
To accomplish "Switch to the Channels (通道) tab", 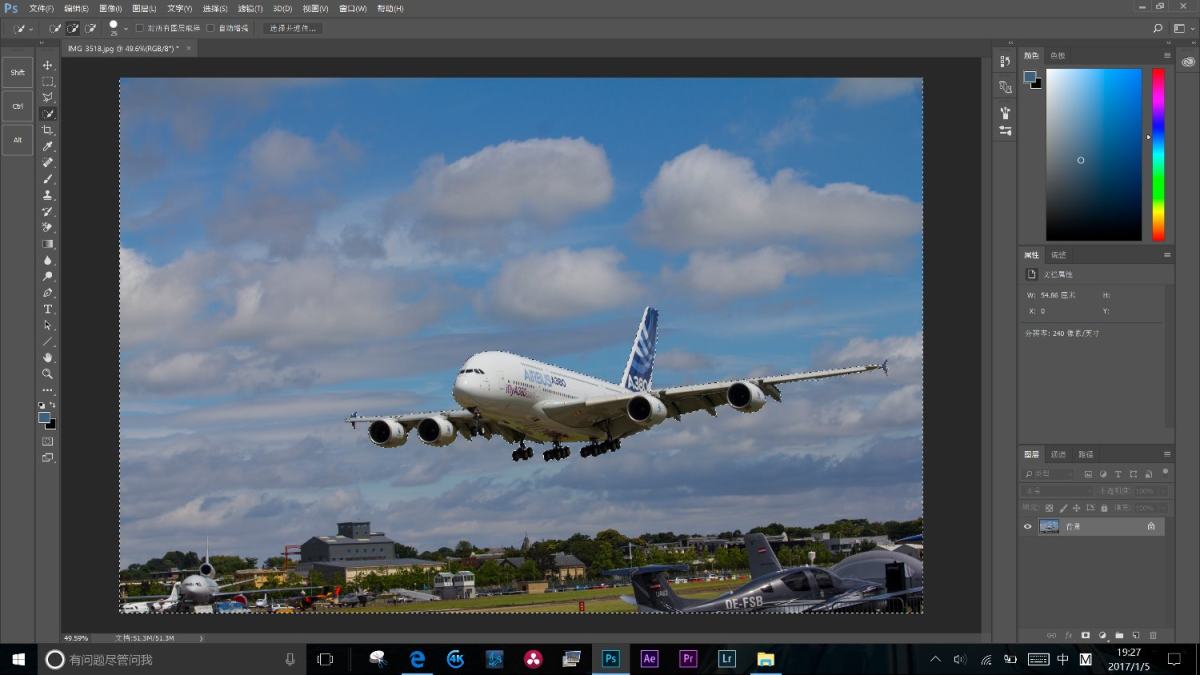I will pos(1059,454).
